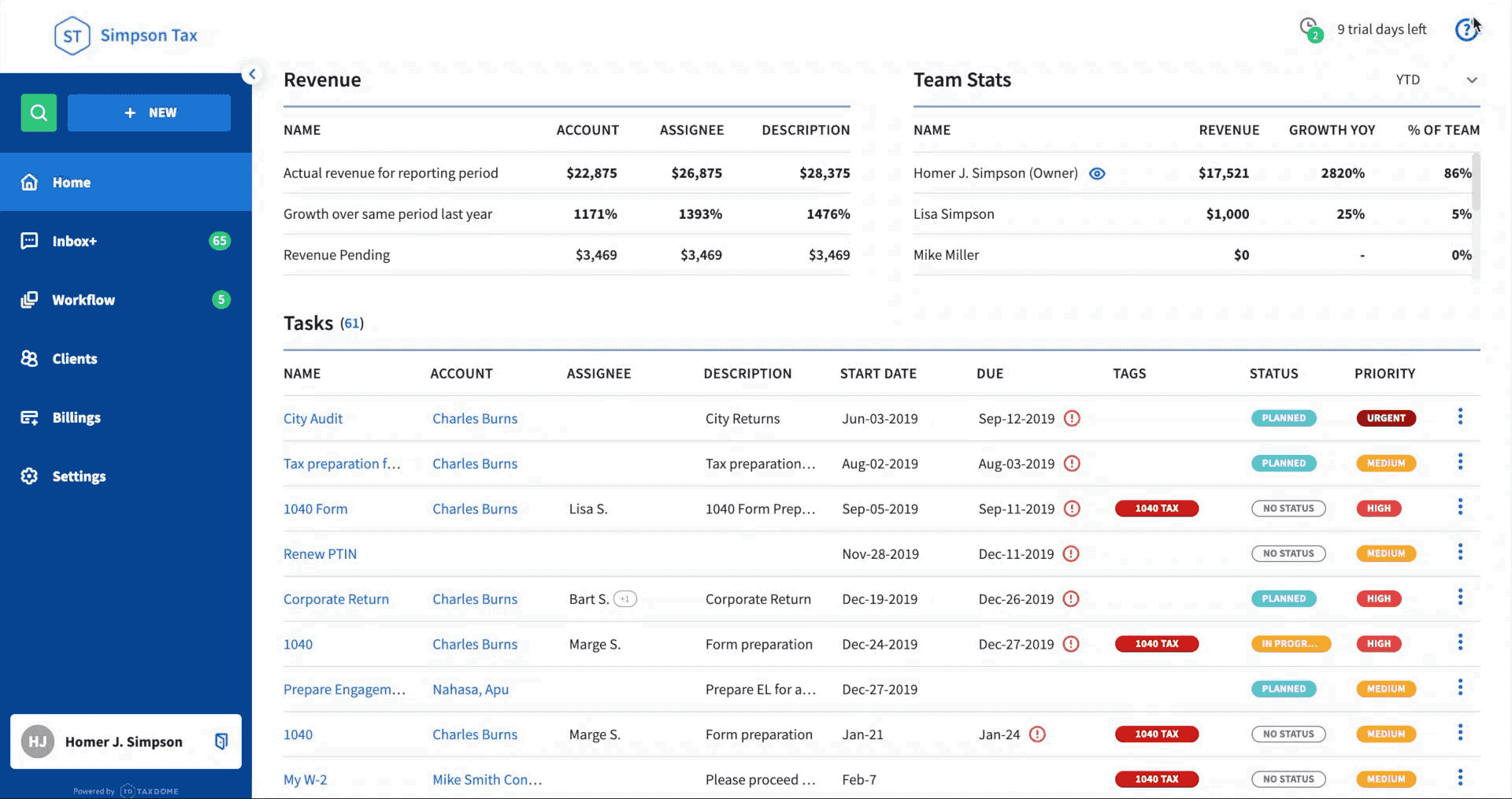The width and height of the screenshot is (1512, 799).
Task: Click the 9 trial days left text
Action: (x=1381, y=29)
